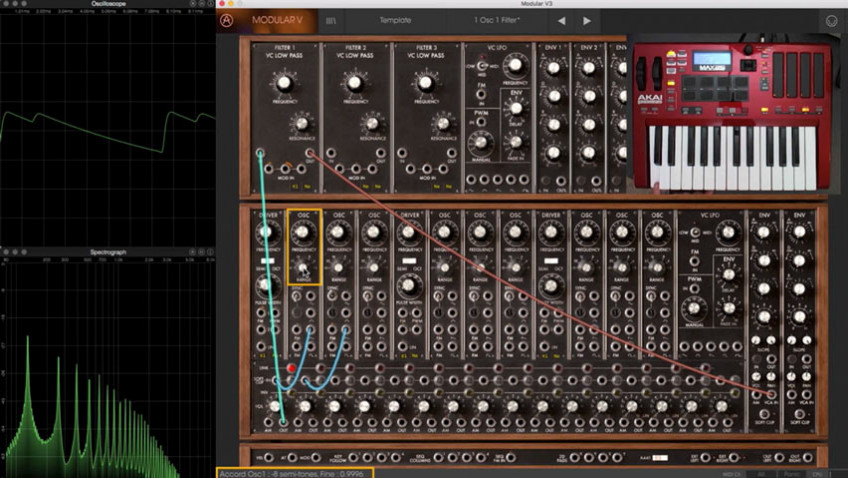Viewport: 848px width, 478px height.
Task: Advance to the next preset
Action: click(x=587, y=20)
